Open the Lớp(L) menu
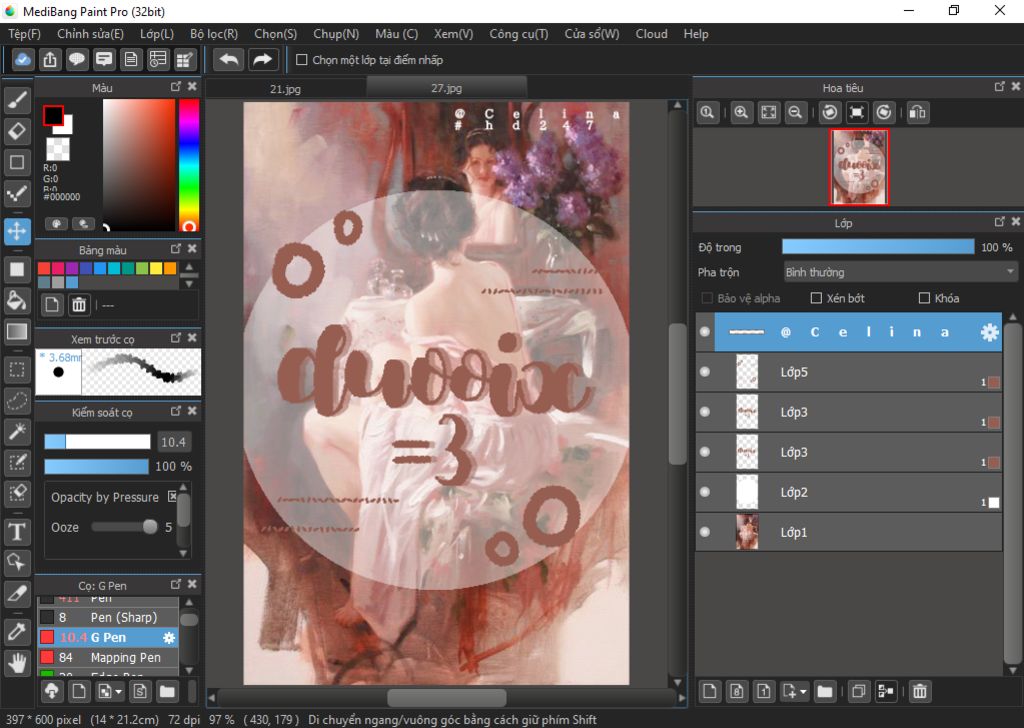Image resolution: width=1024 pixels, height=728 pixels. (x=157, y=34)
